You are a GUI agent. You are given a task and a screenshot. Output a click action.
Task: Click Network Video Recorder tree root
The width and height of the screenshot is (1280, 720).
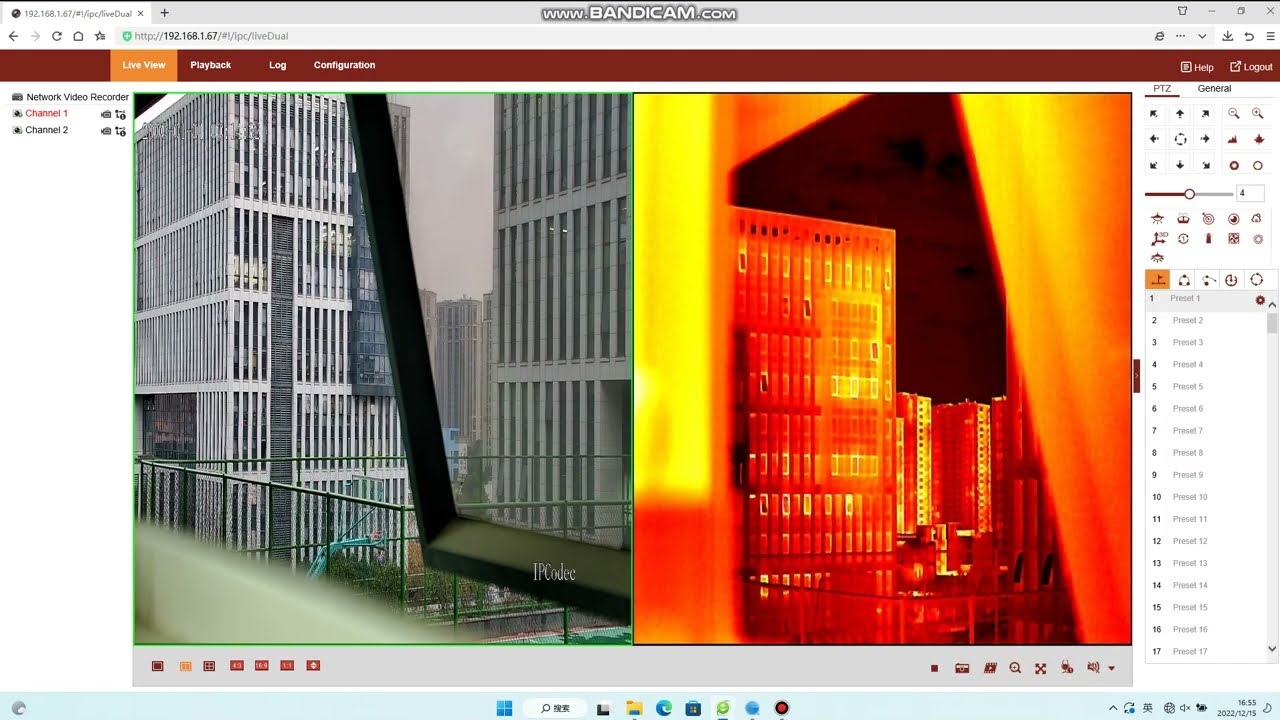pyautogui.click(x=77, y=97)
